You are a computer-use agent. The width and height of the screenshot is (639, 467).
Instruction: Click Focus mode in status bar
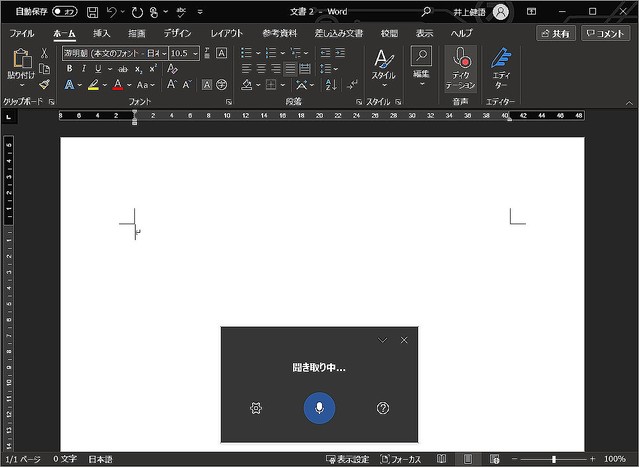coord(400,459)
